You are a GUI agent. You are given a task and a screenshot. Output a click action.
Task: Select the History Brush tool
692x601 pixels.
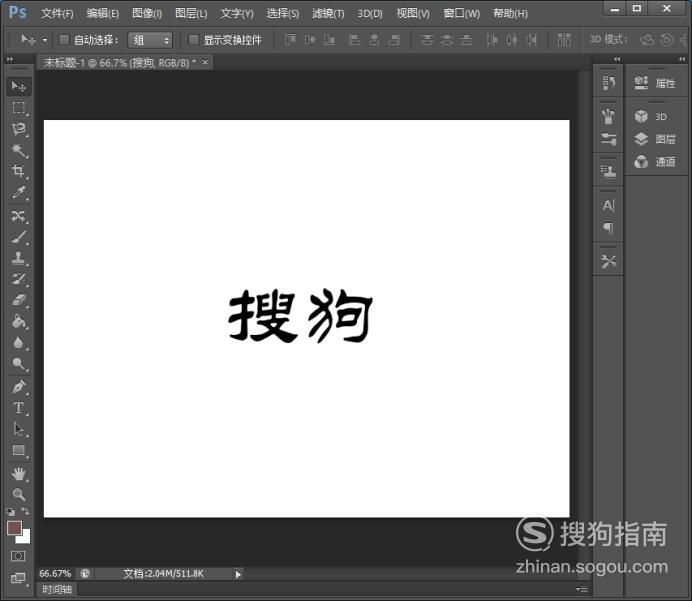(19, 279)
